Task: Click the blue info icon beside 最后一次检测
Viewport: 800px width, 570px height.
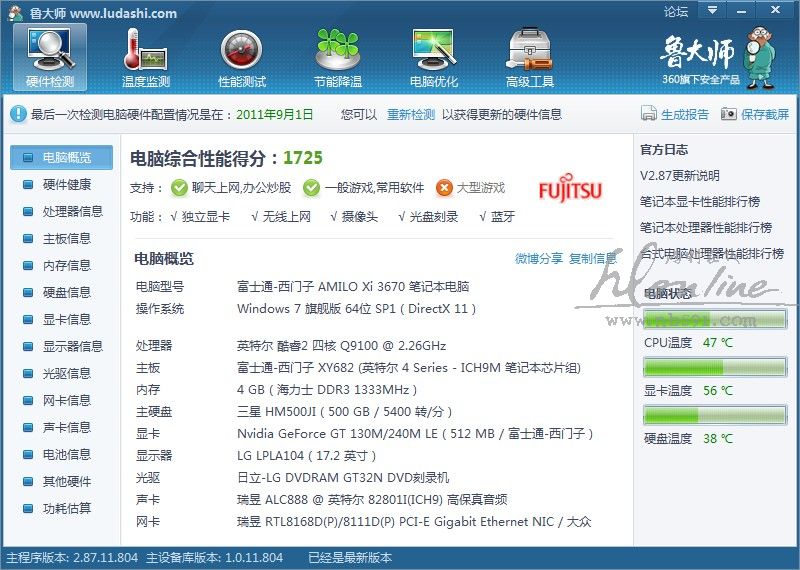Action: 18,114
